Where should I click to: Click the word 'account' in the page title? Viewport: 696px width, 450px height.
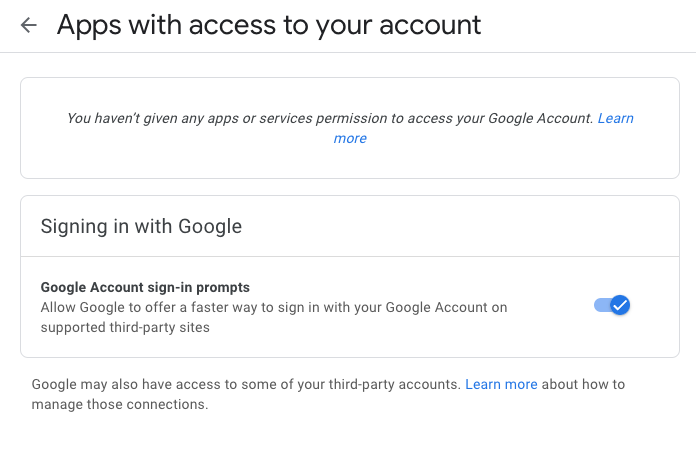[x=432, y=25]
